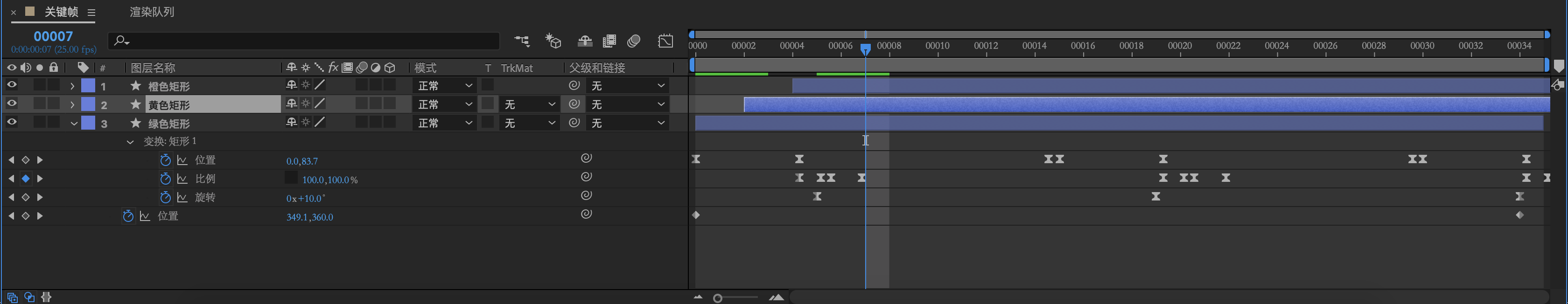This screenshot has height=304, width=1568.
Task: Toggle the 旋转 property stopwatch
Action: point(165,198)
